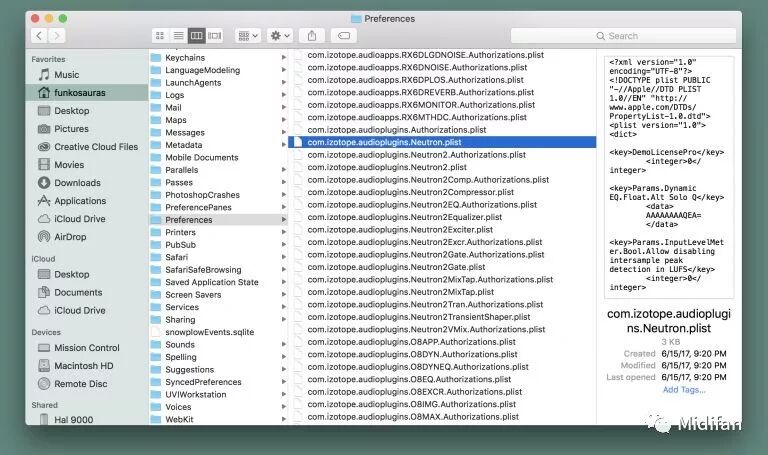Go back with the left chevron button

click(x=40, y=36)
